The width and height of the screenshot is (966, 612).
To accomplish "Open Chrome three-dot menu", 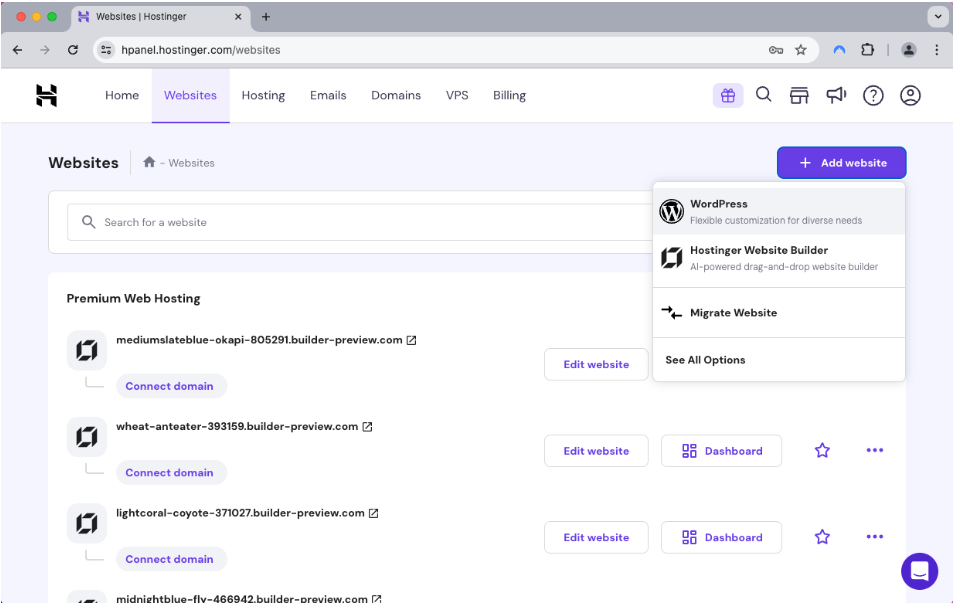I will (936, 50).
